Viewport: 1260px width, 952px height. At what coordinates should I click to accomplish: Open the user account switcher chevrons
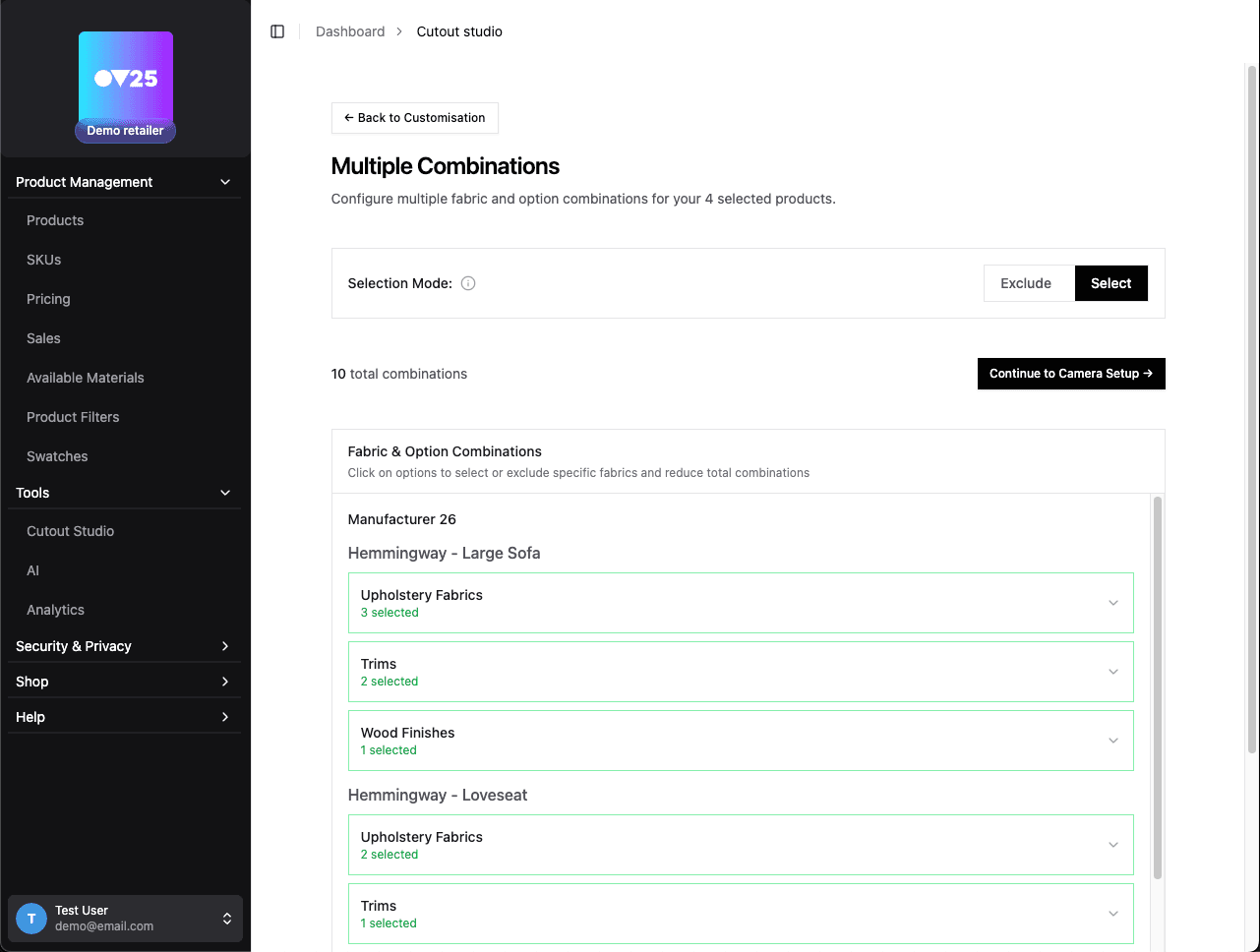[227, 919]
